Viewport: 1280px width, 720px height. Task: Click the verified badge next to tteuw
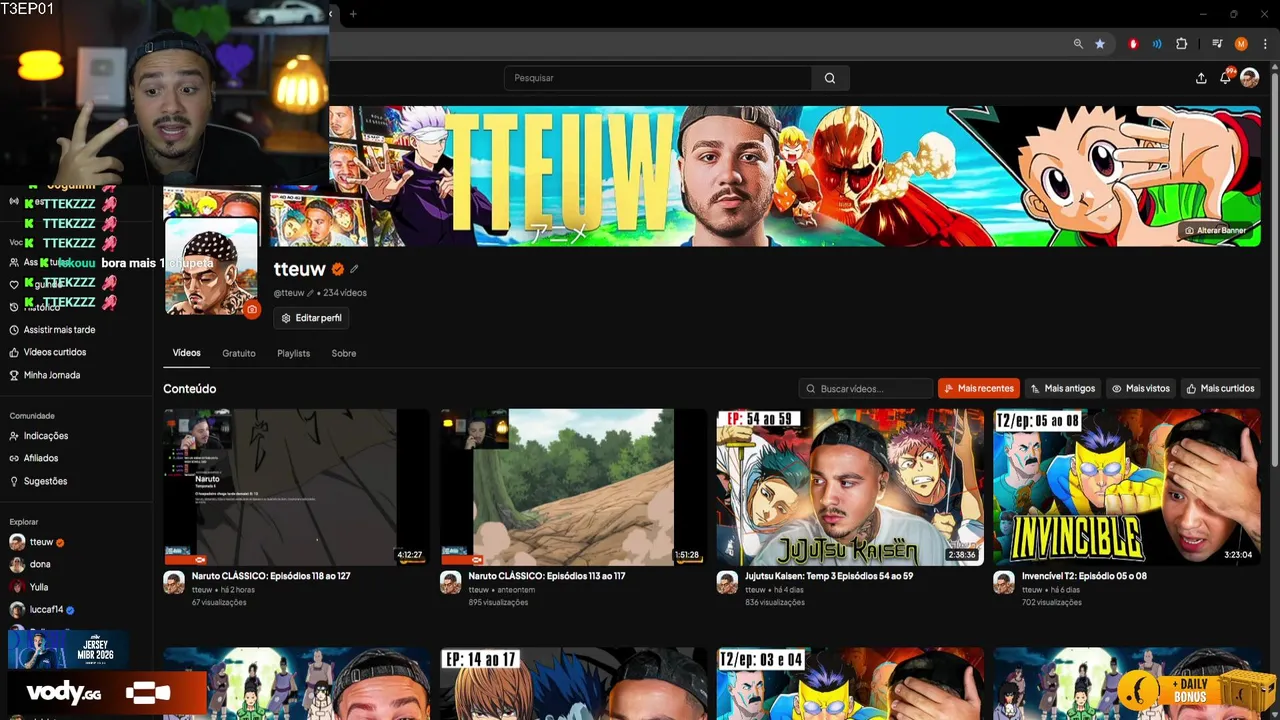coord(338,269)
